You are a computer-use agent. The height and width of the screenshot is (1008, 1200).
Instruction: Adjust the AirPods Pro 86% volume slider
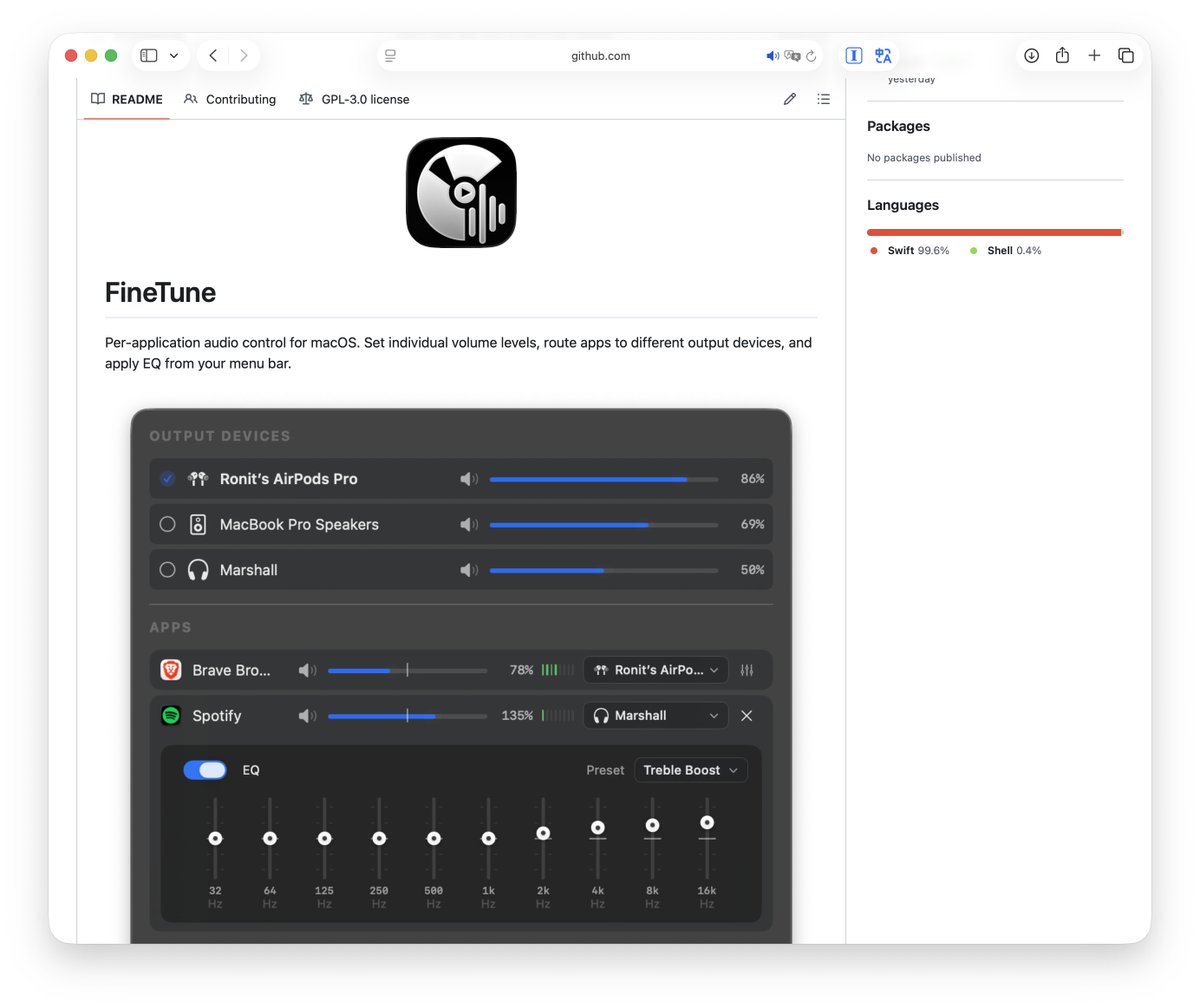click(604, 479)
